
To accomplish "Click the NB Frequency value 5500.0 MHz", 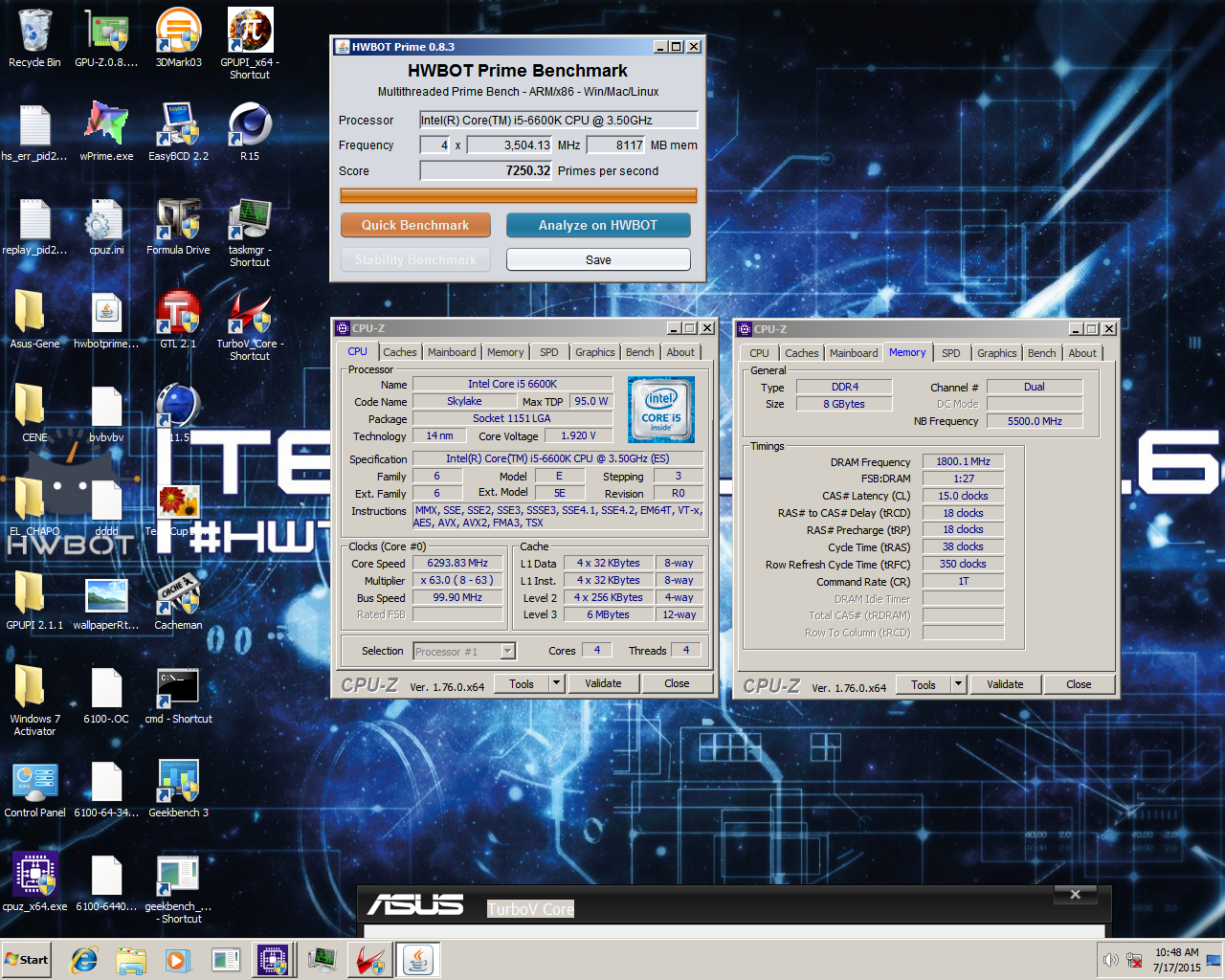I will coord(1035,421).
